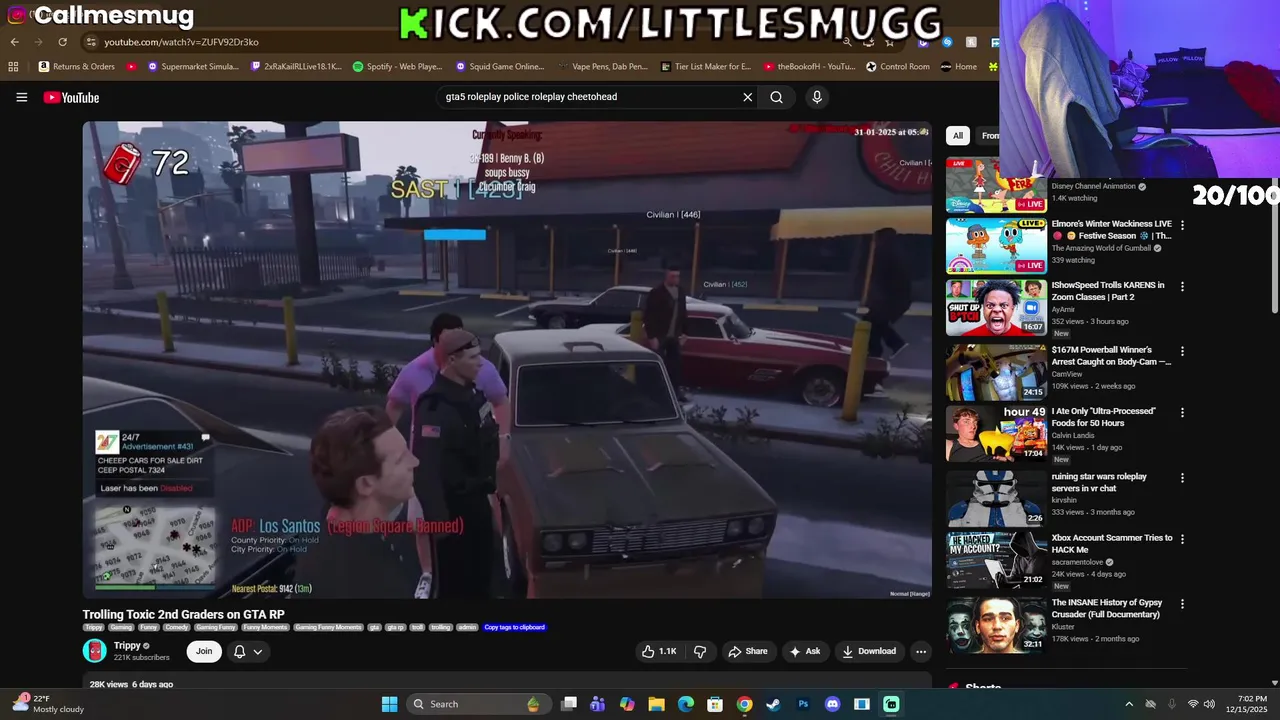Select the All filter chip
Screen dimensions: 1280x720
coord(957,136)
